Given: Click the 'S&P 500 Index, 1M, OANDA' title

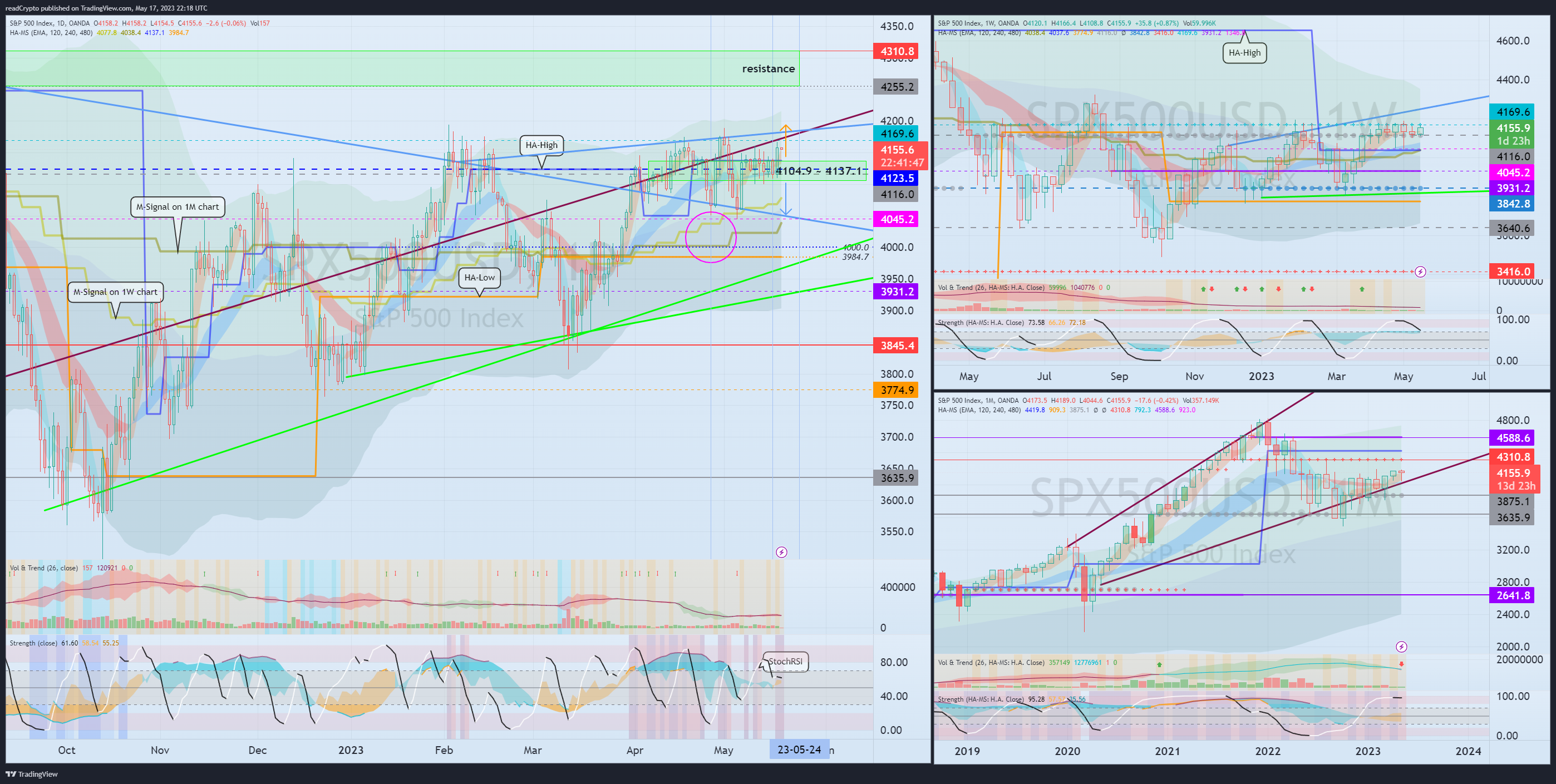Looking at the screenshot, I should coord(978,401).
